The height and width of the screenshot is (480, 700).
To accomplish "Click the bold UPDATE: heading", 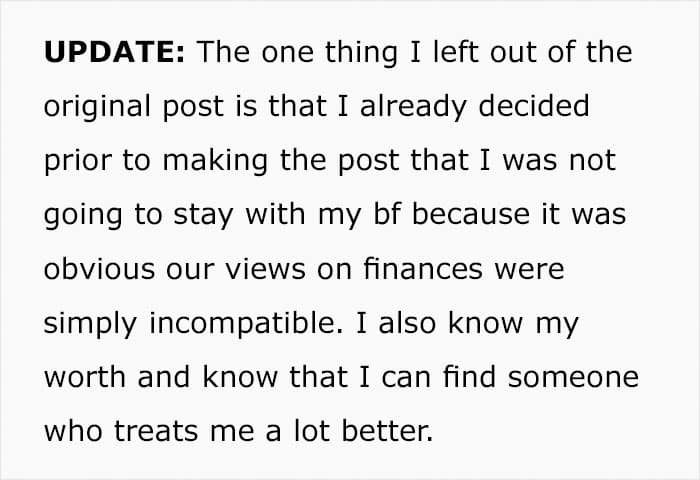I will pyautogui.click(x=114, y=52).
